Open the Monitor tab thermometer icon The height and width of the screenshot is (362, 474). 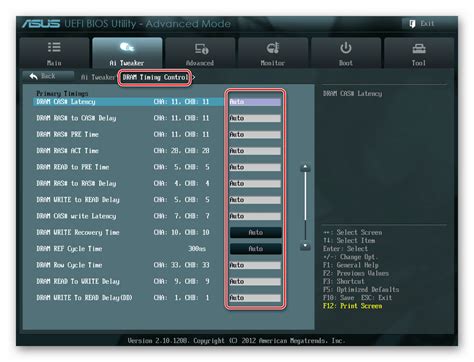pos(273,48)
